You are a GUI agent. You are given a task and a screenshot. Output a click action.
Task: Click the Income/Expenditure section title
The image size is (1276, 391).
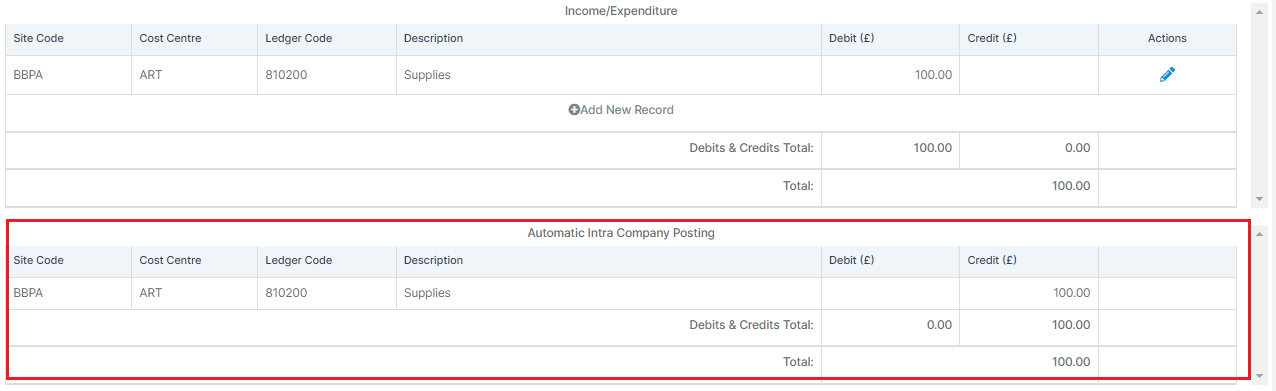tap(621, 11)
